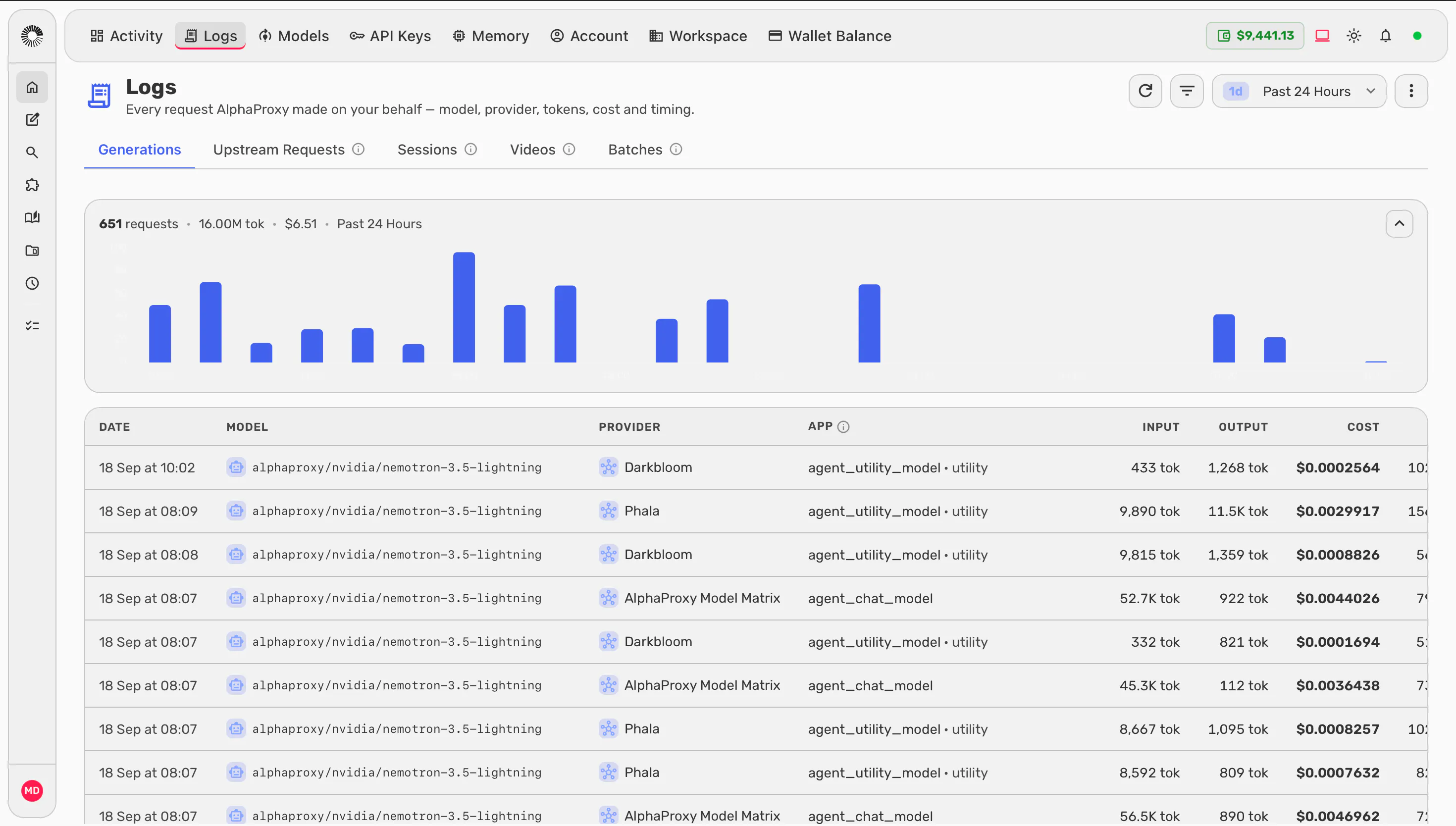Open the Logs nav item
Viewport: 1456px width, 826px height.
pyautogui.click(x=210, y=36)
